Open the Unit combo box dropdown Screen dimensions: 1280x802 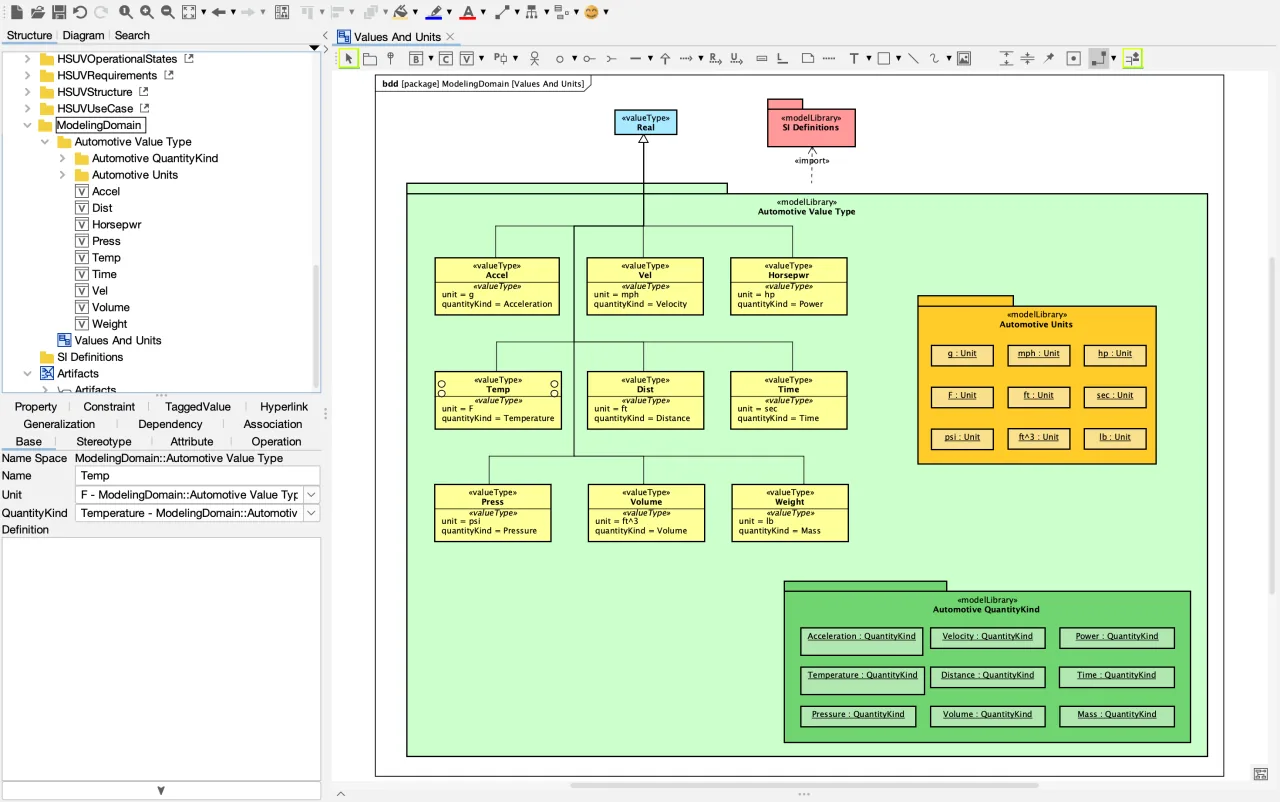click(x=311, y=495)
